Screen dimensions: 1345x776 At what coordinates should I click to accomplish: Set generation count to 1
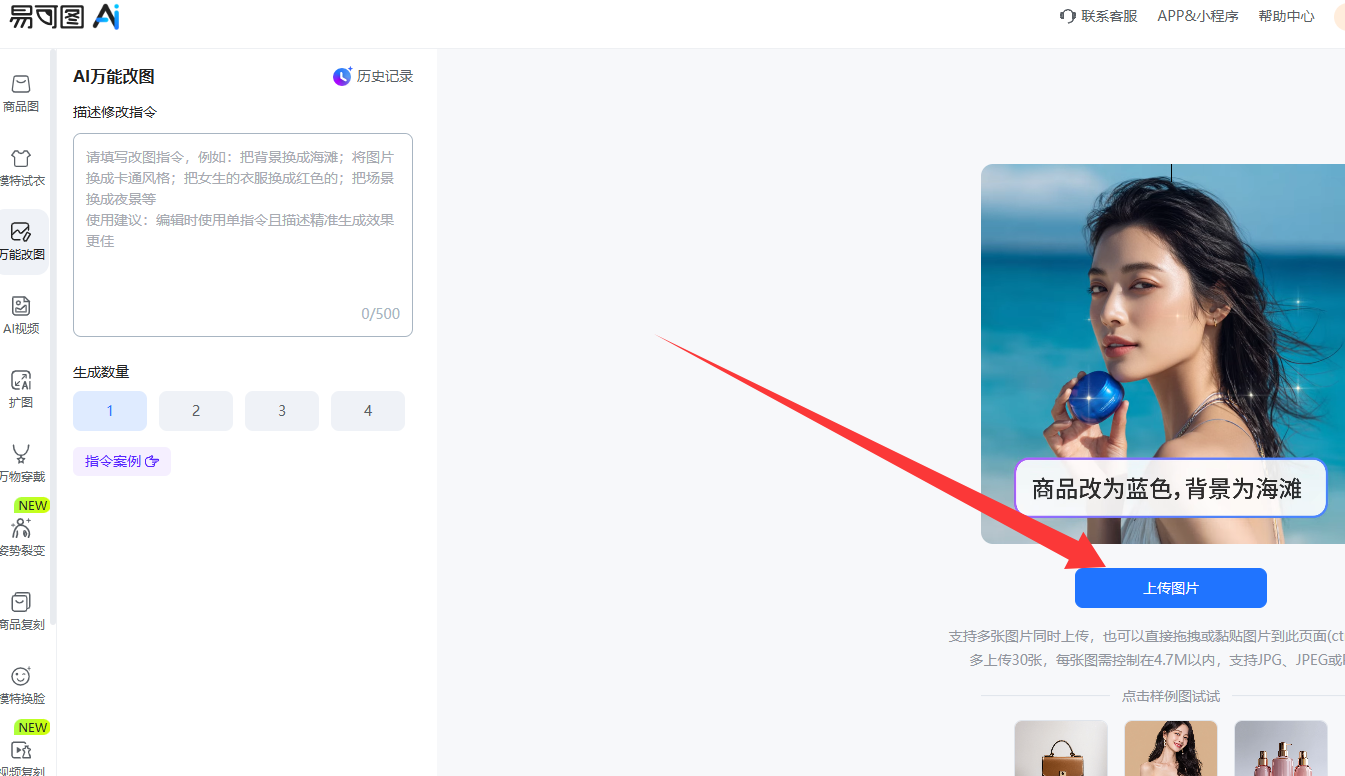(x=110, y=411)
